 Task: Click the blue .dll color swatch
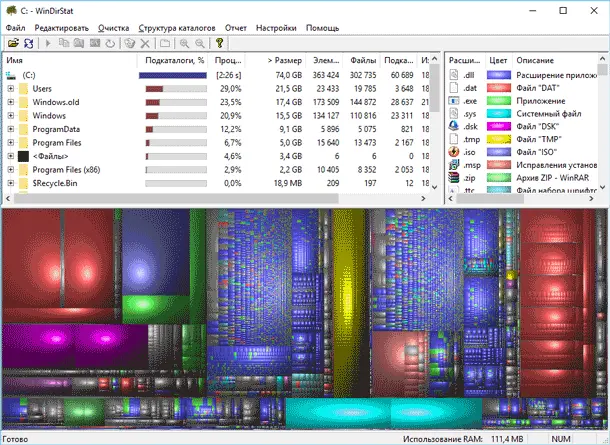tap(499, 75)
